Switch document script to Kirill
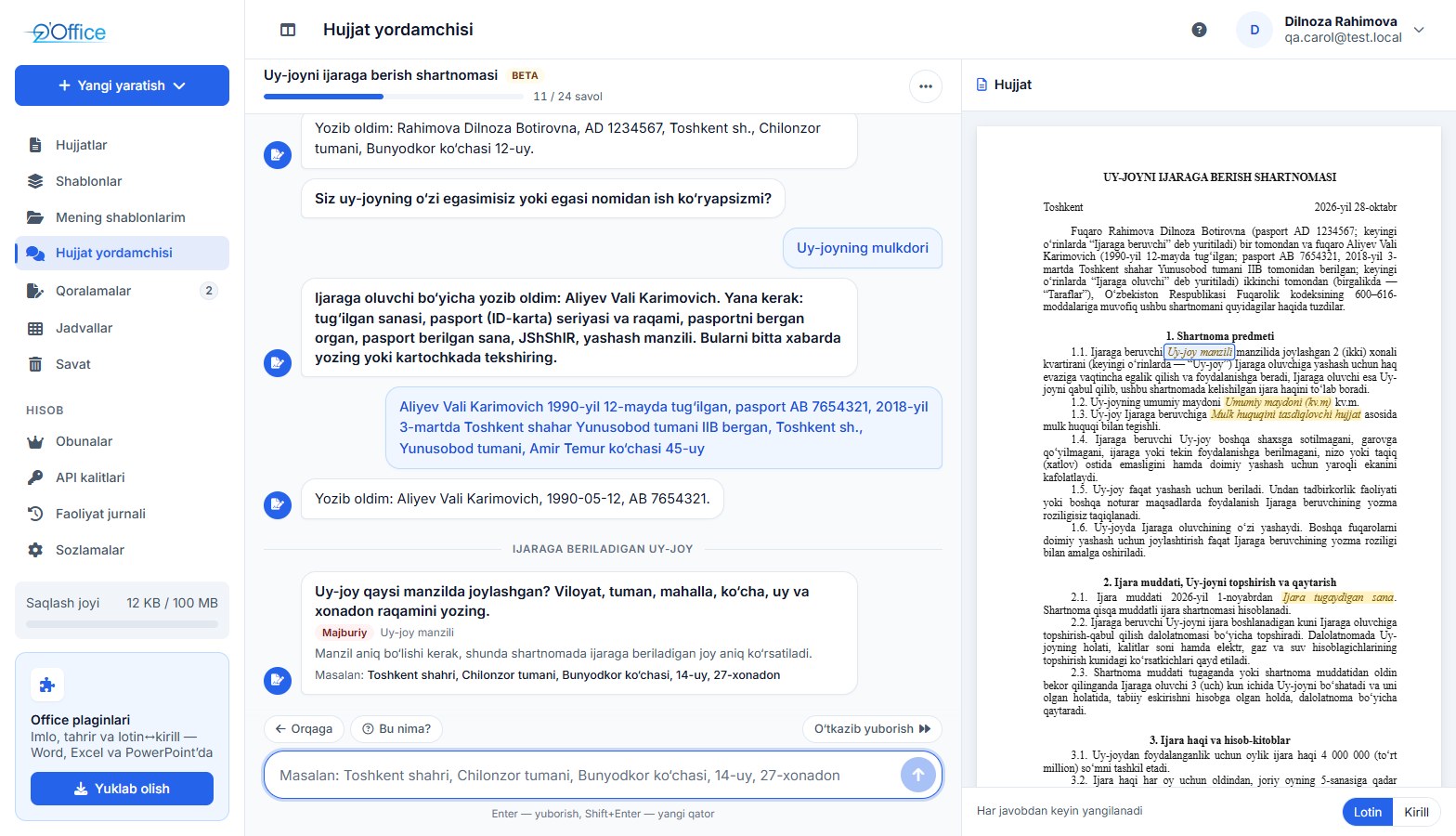Screen dimensions: 1456x836 pyautogui.click(x=1416, y=811)
